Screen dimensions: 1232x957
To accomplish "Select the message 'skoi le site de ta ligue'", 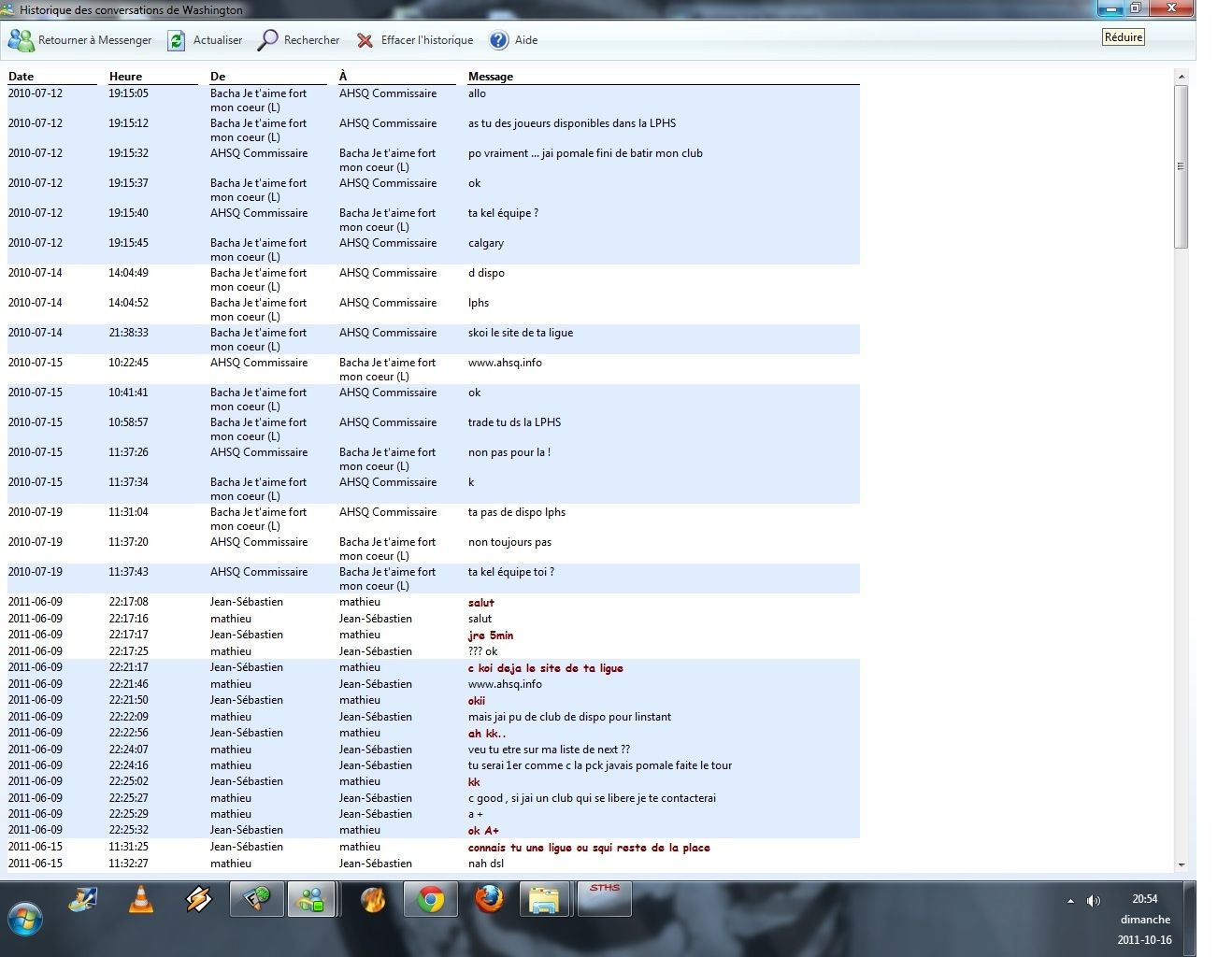I will pos(521,333).
